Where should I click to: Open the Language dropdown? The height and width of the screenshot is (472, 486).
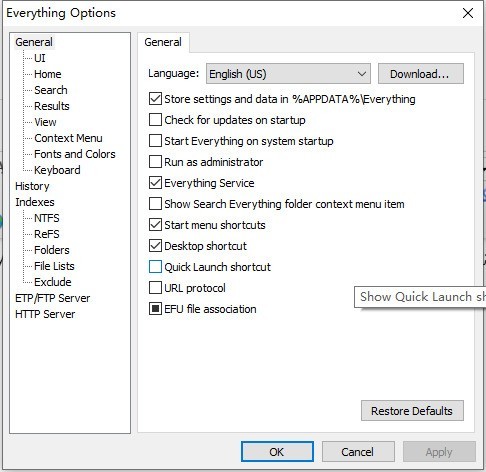(288, 74)
